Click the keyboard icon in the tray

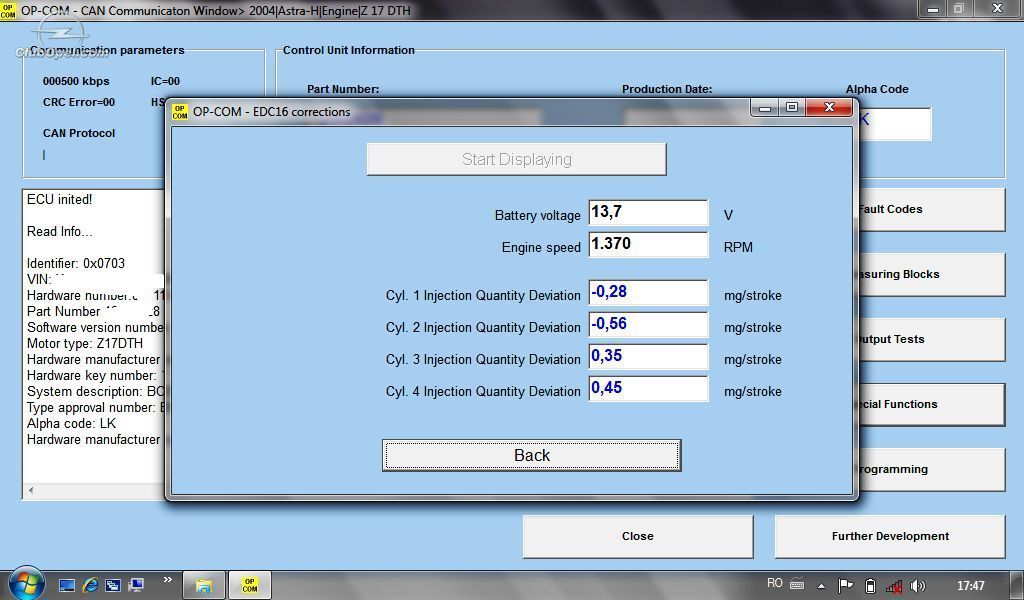click(x=797, y=585)
